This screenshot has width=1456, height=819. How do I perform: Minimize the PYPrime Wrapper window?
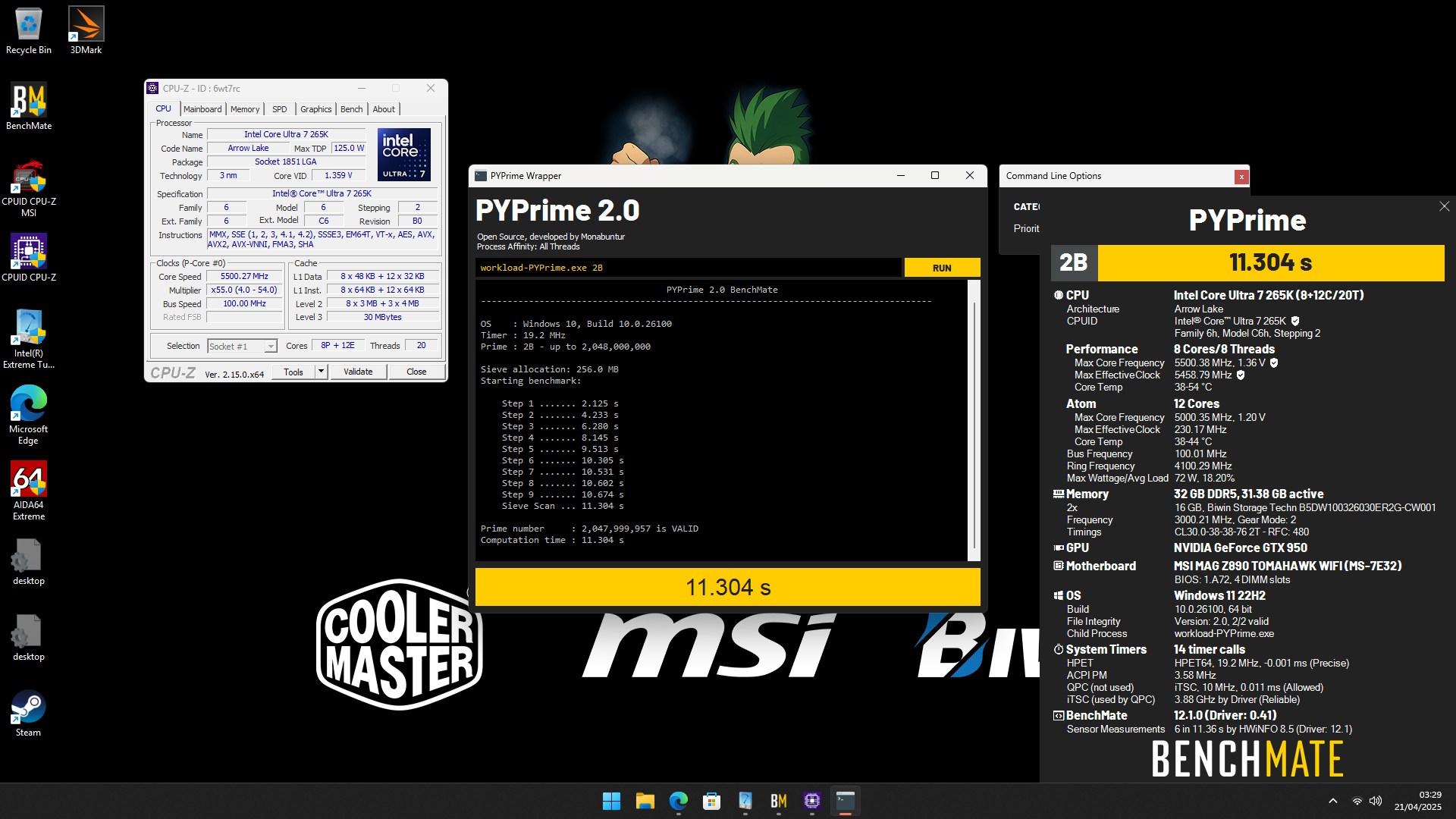(901, 176)
